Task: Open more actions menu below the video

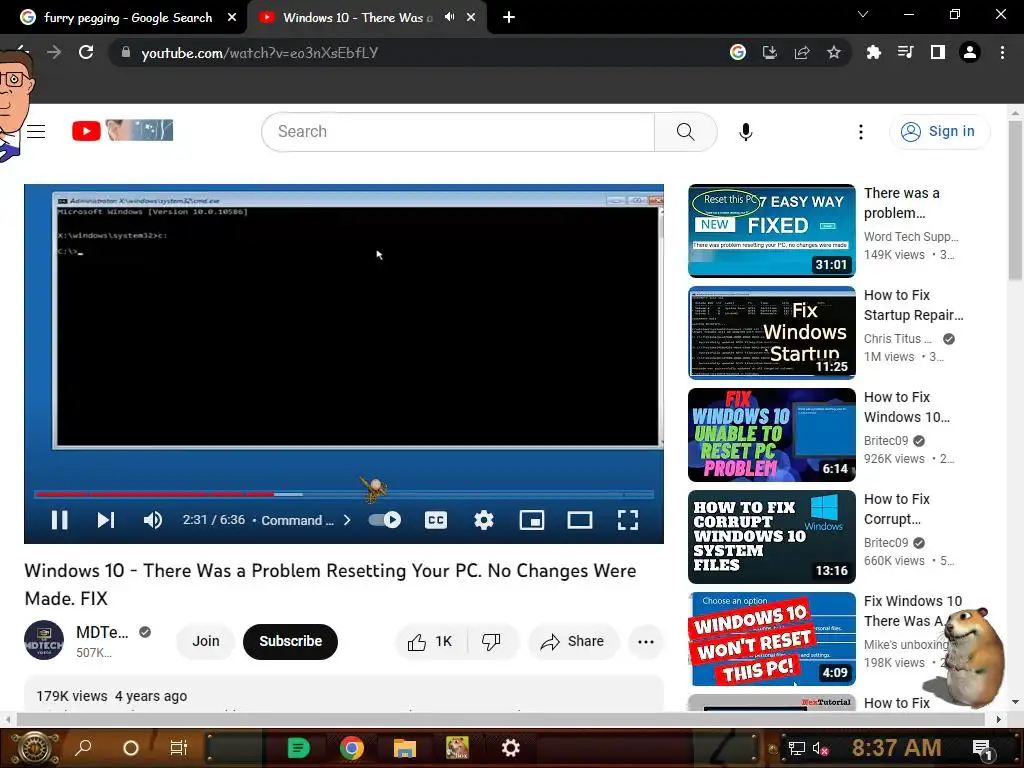Action: point(646,642)
